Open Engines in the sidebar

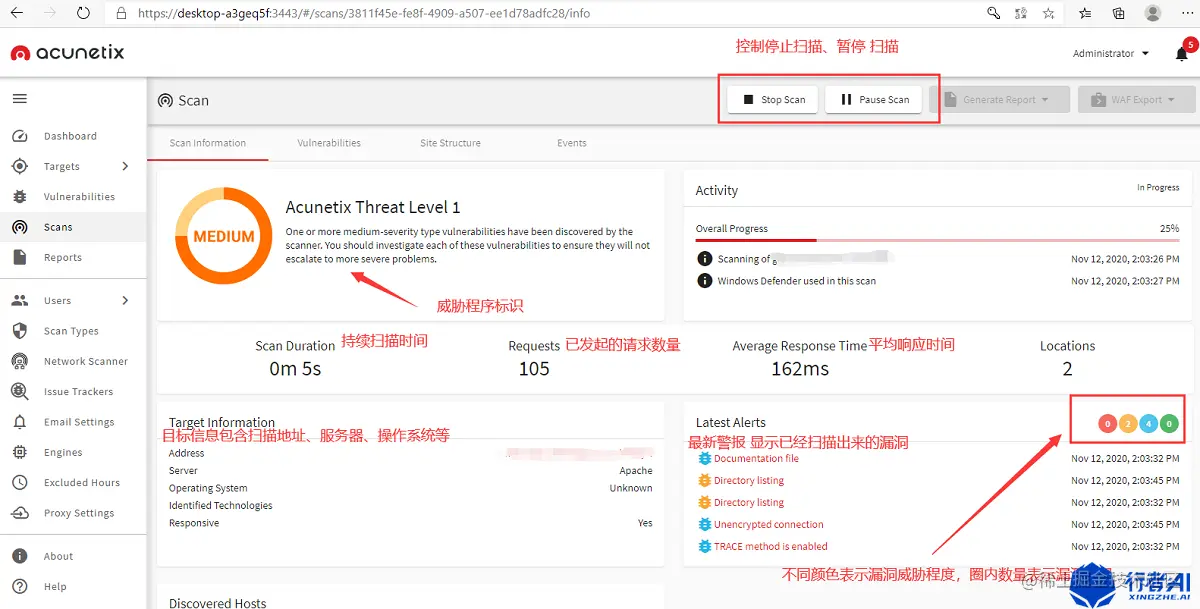pyautogui.click(x=63, y=453)
